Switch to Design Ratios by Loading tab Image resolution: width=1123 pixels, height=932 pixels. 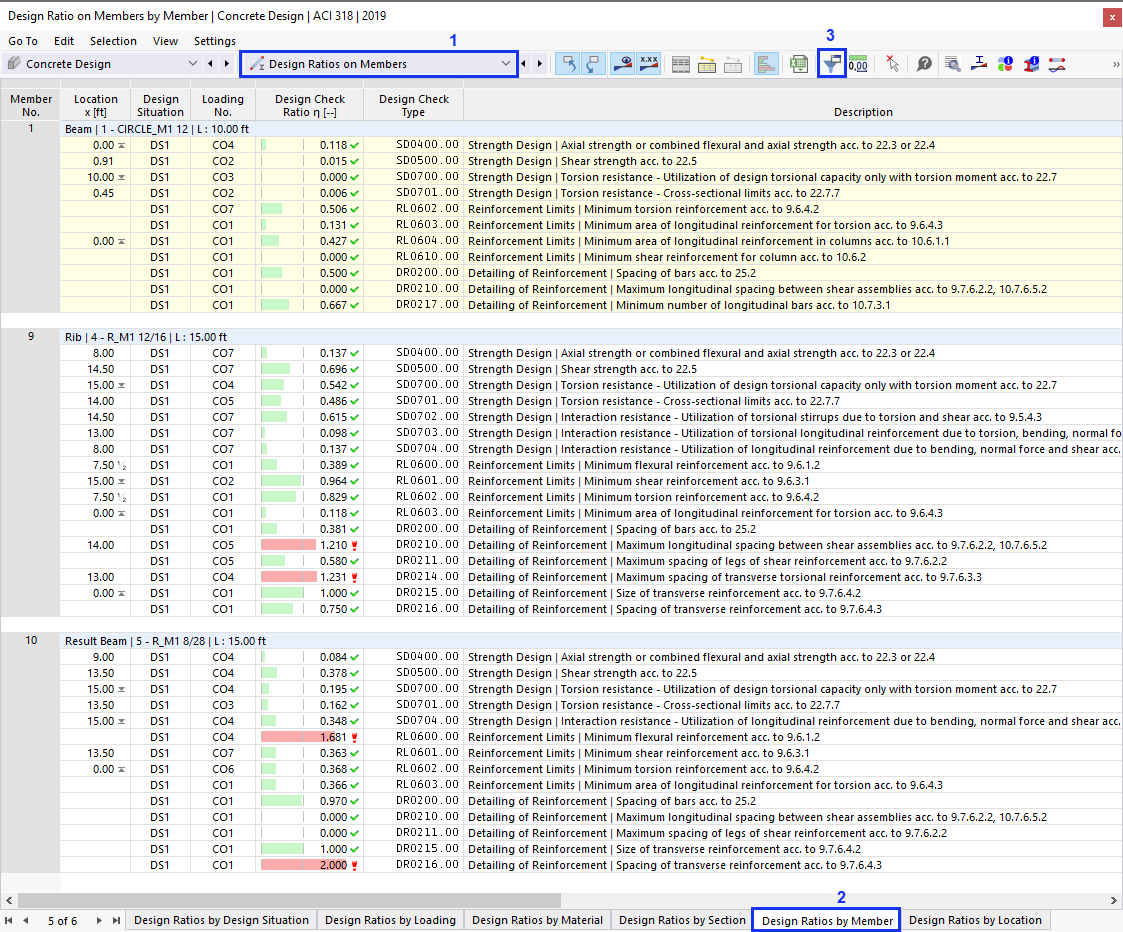[390, 920]
